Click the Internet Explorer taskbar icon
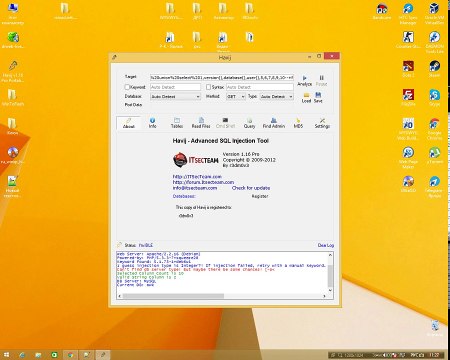The width and height of the screenshot is (450, 360). coord(22,355)
